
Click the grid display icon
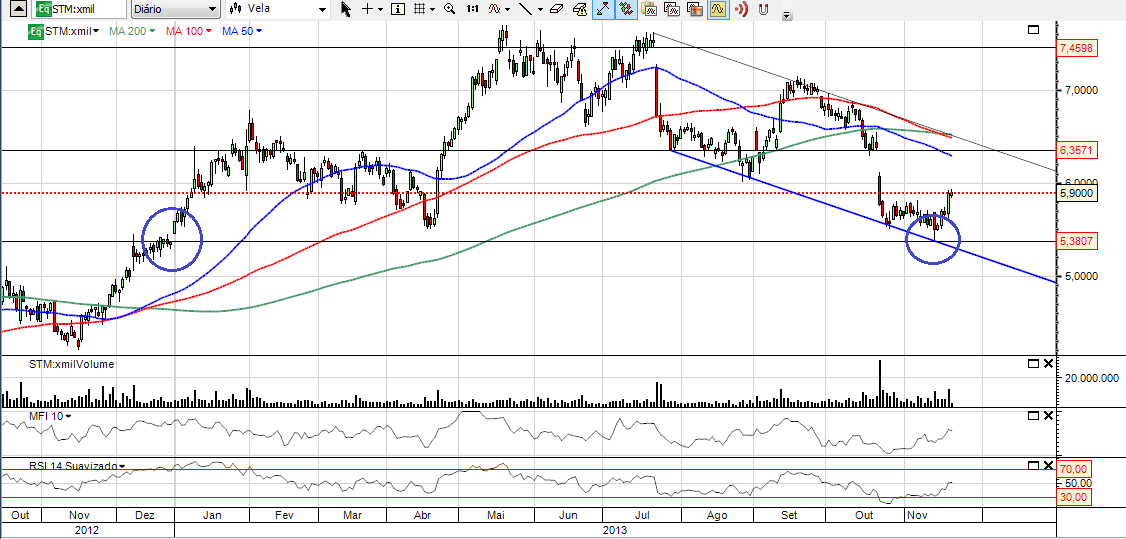coord(419,9)
